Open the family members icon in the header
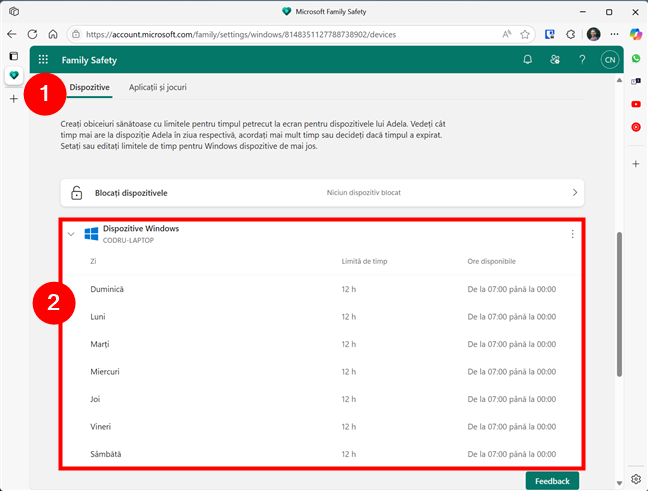This screenshot has height=491, width=648. click(x=555, y=60)
